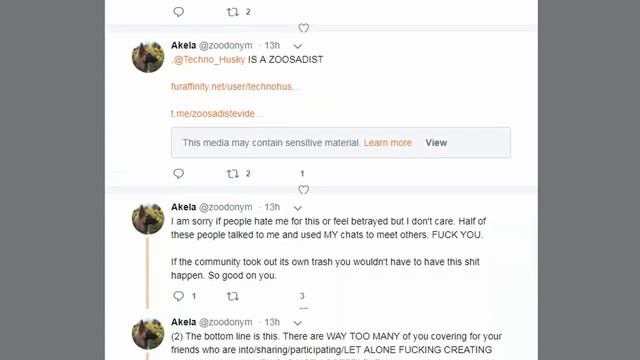
Task: Open the @Techno_Husky mention link
Action: pyautogui.click(x=209, y=60)
